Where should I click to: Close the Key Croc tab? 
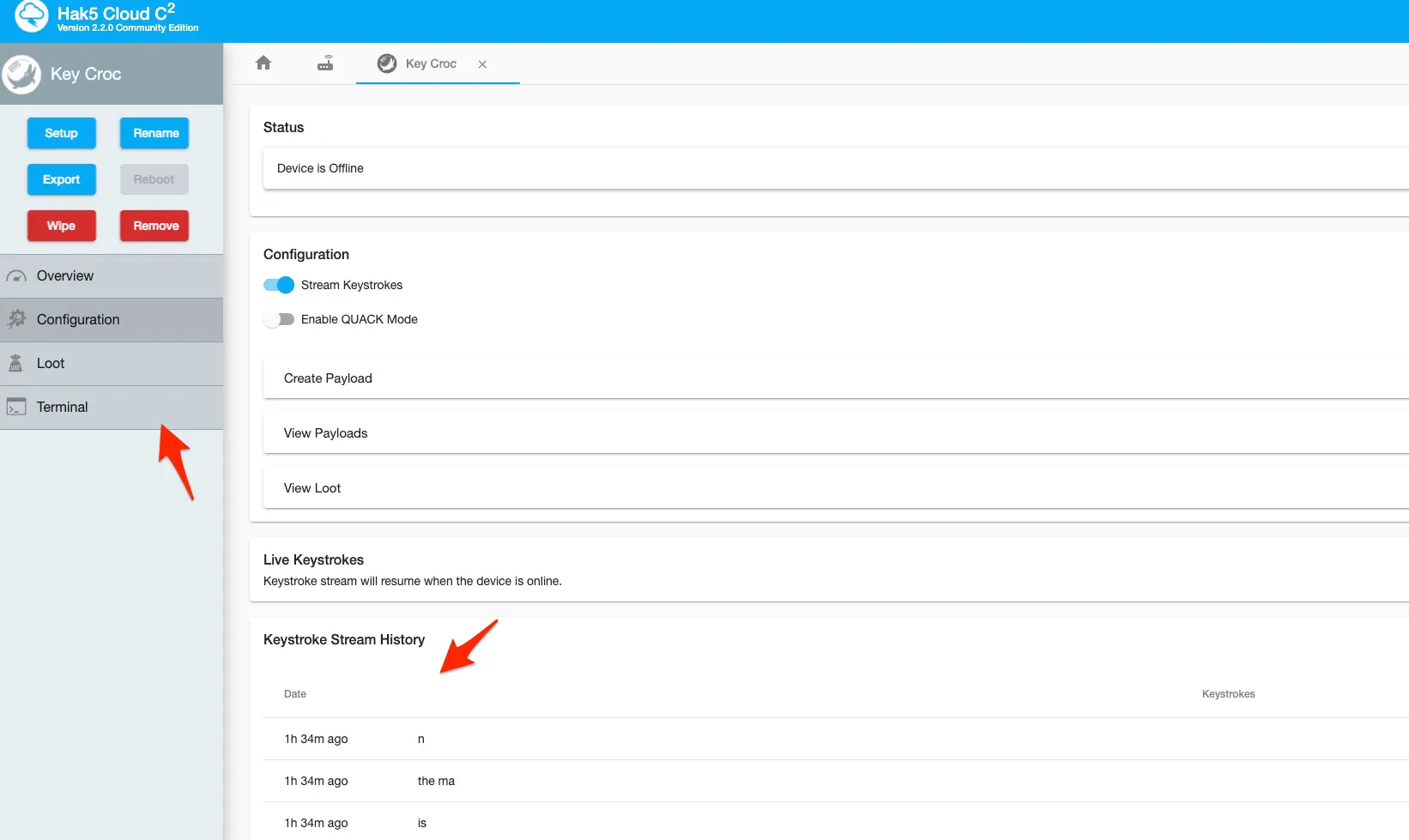[482, 64]
